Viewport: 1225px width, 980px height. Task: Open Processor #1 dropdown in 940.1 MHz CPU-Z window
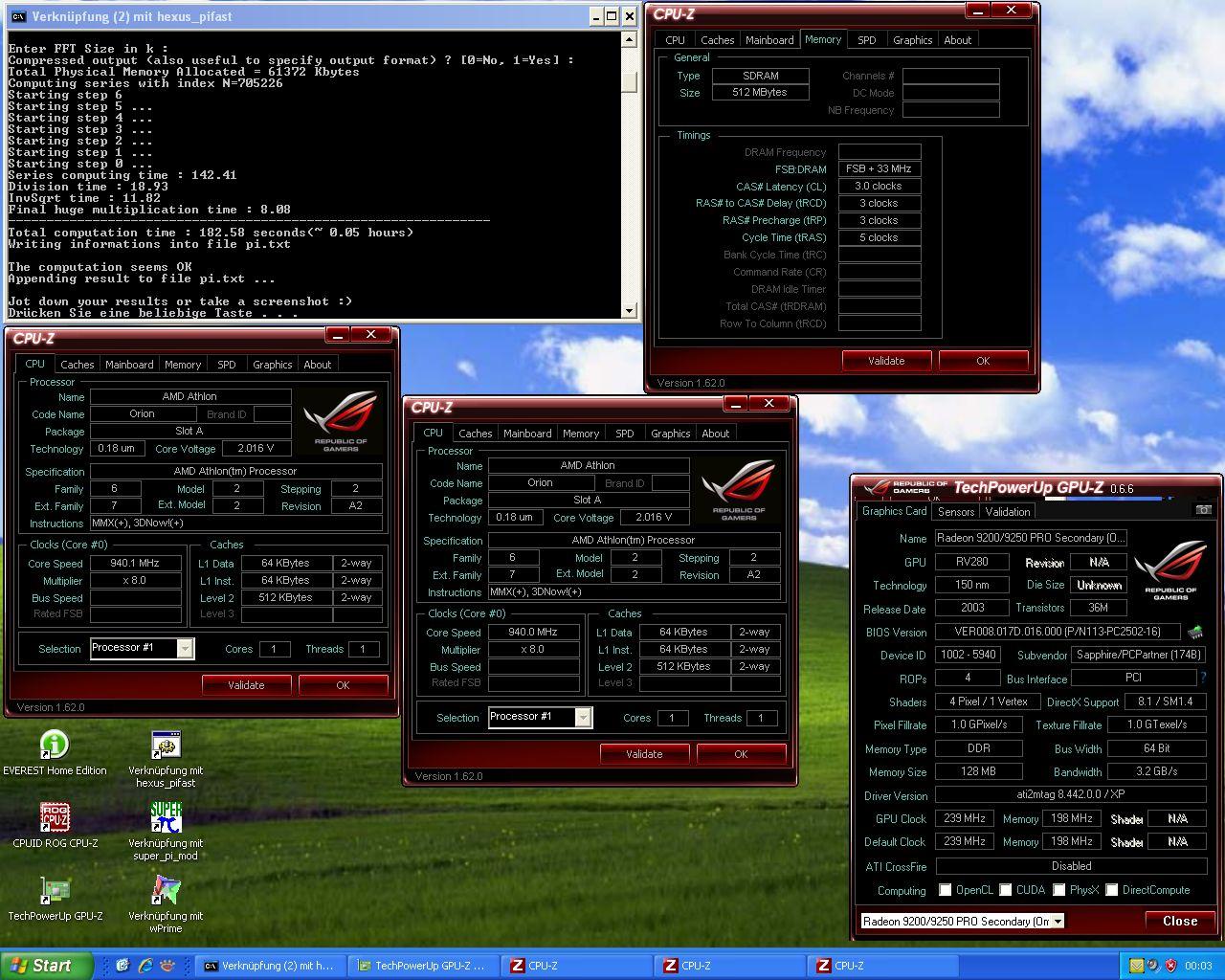tap(186, 649)
